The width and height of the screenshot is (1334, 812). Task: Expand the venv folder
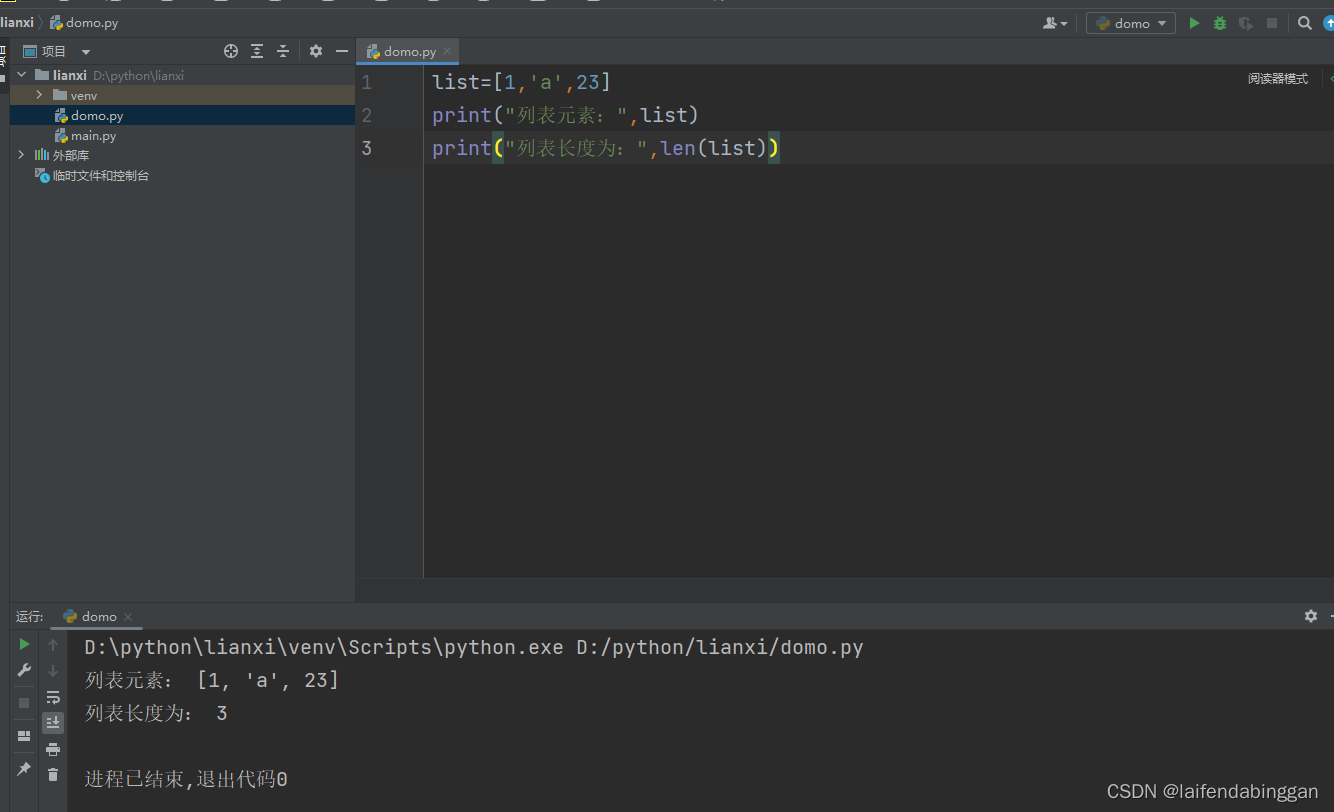coord(39,95)
